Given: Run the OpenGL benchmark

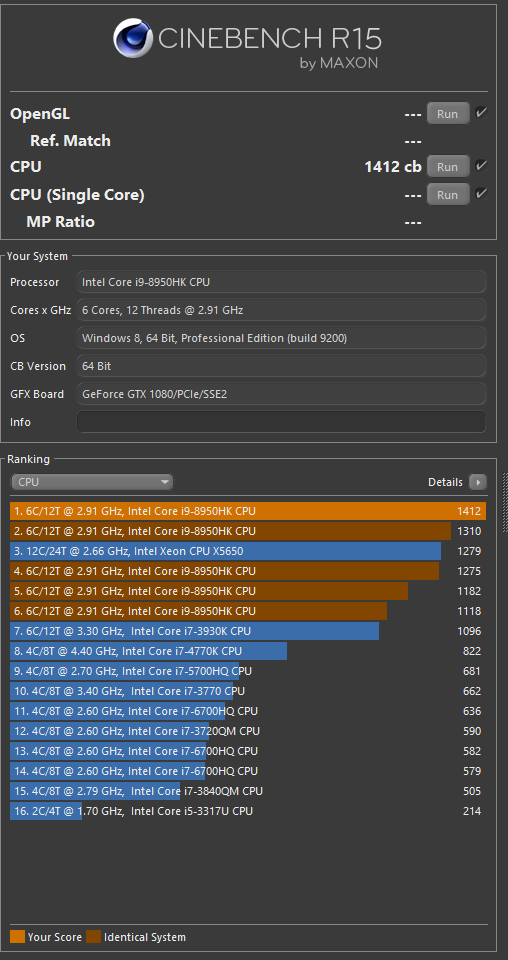Looking at the screenshot, I should pos(448,114).
